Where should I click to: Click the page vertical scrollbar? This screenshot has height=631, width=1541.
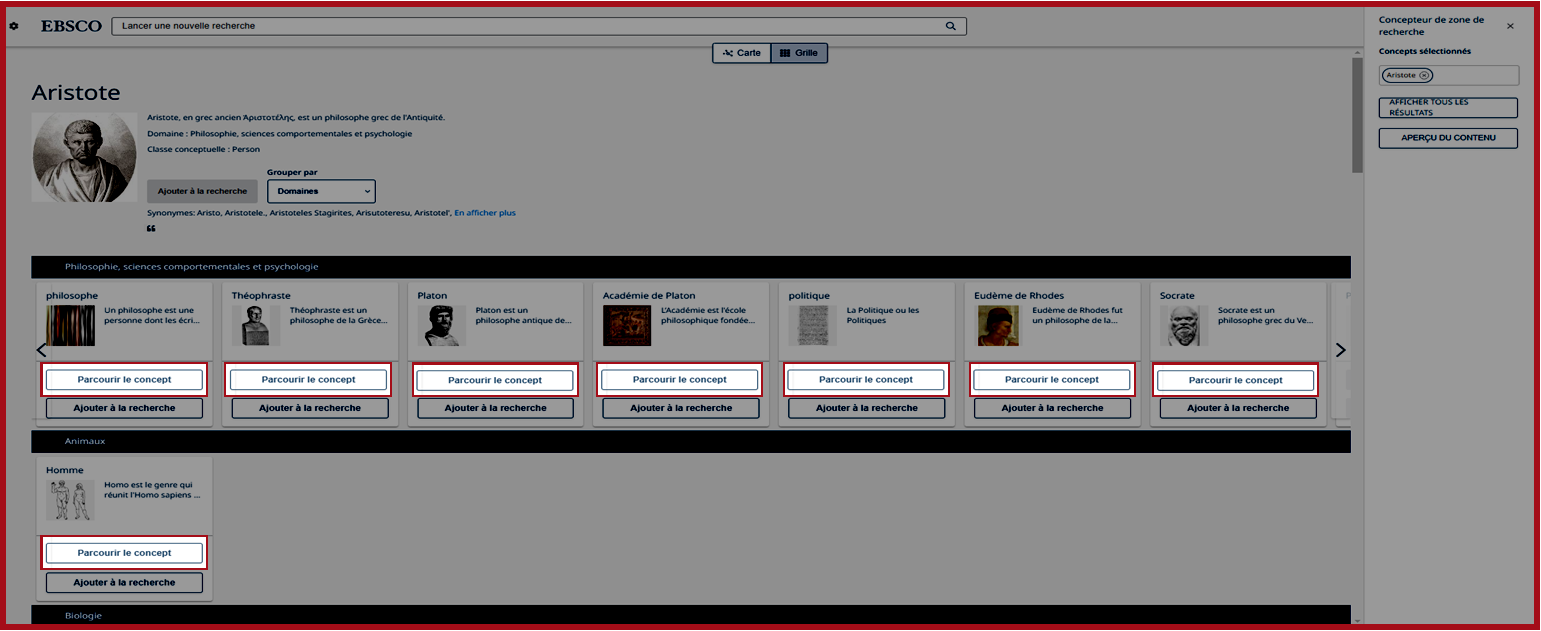(1357, 115)
